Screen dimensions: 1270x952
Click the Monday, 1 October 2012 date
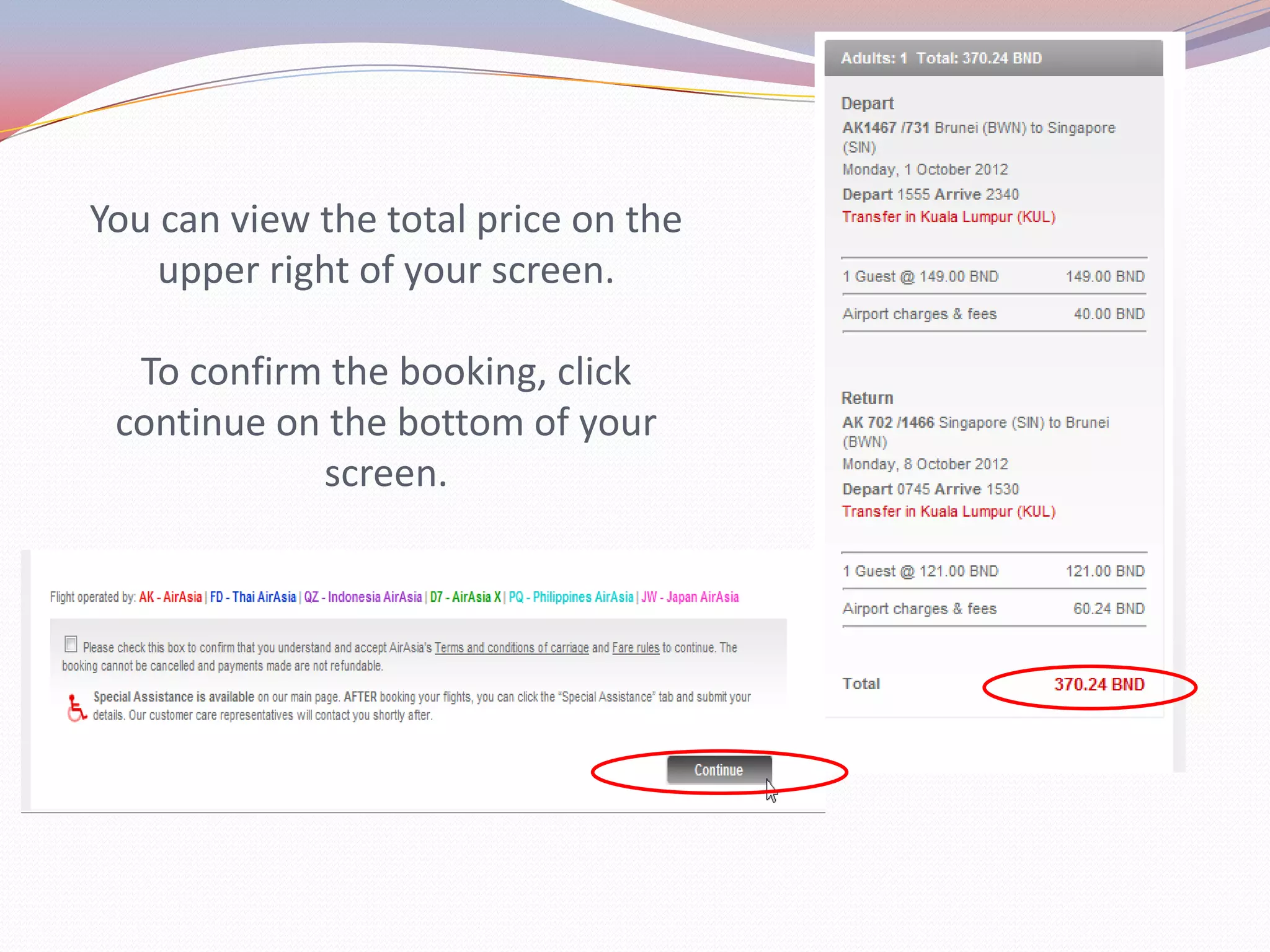tap(925, 169)
